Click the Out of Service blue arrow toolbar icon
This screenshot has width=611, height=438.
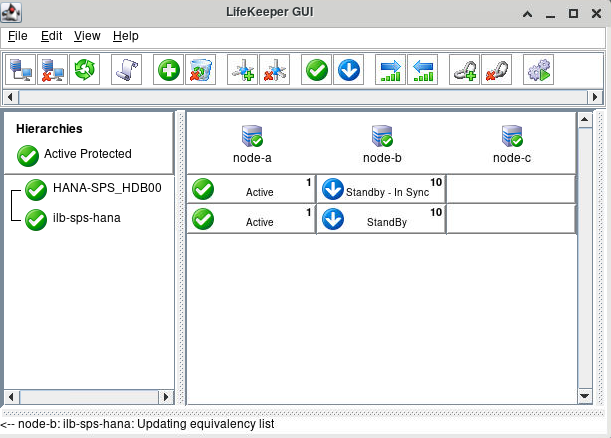[x=349, y=70]
